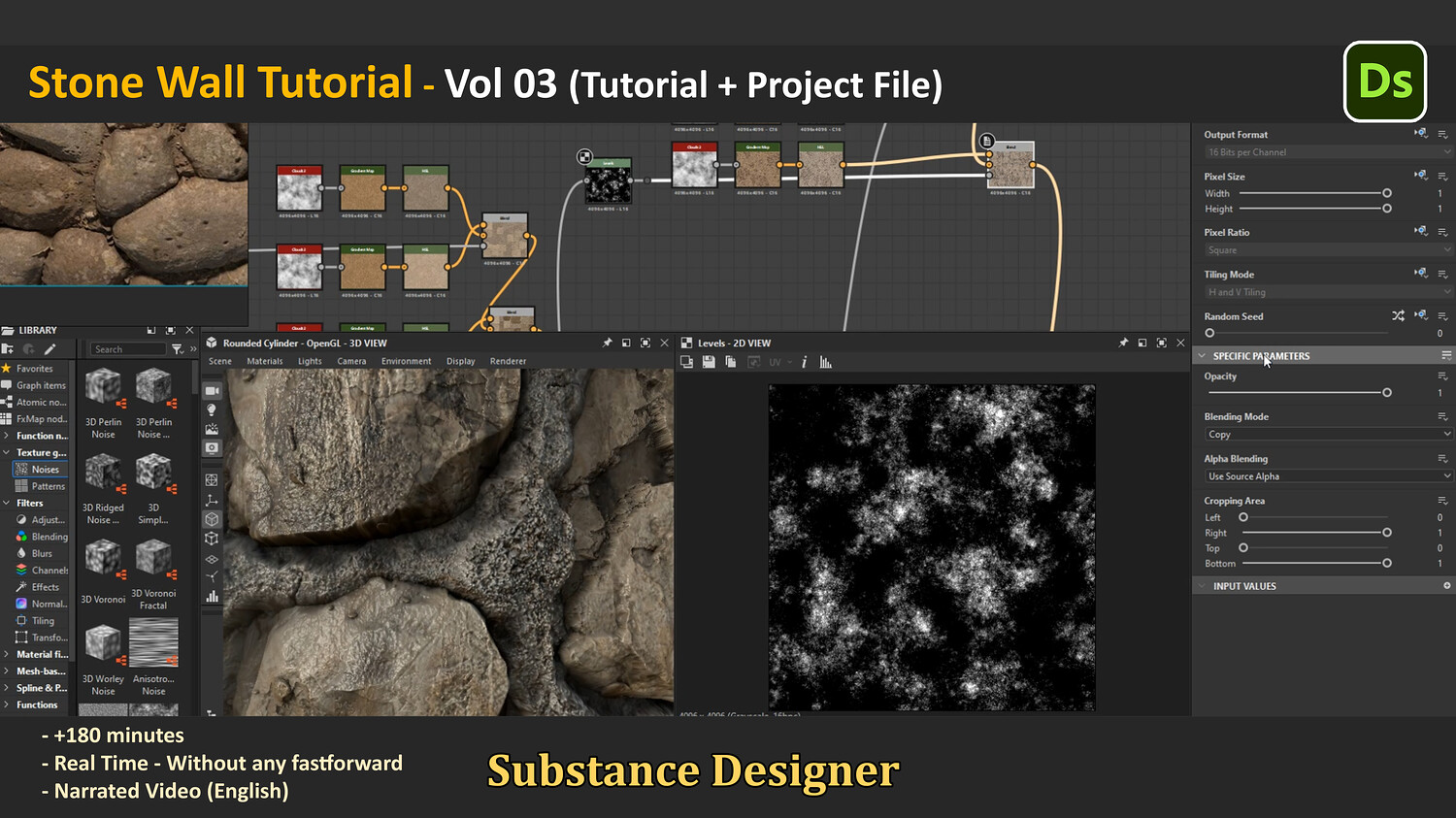This screenshot has height=818, width=1456.
Task: Pin the Levels 2D View panel
Action: (1124, 343)
